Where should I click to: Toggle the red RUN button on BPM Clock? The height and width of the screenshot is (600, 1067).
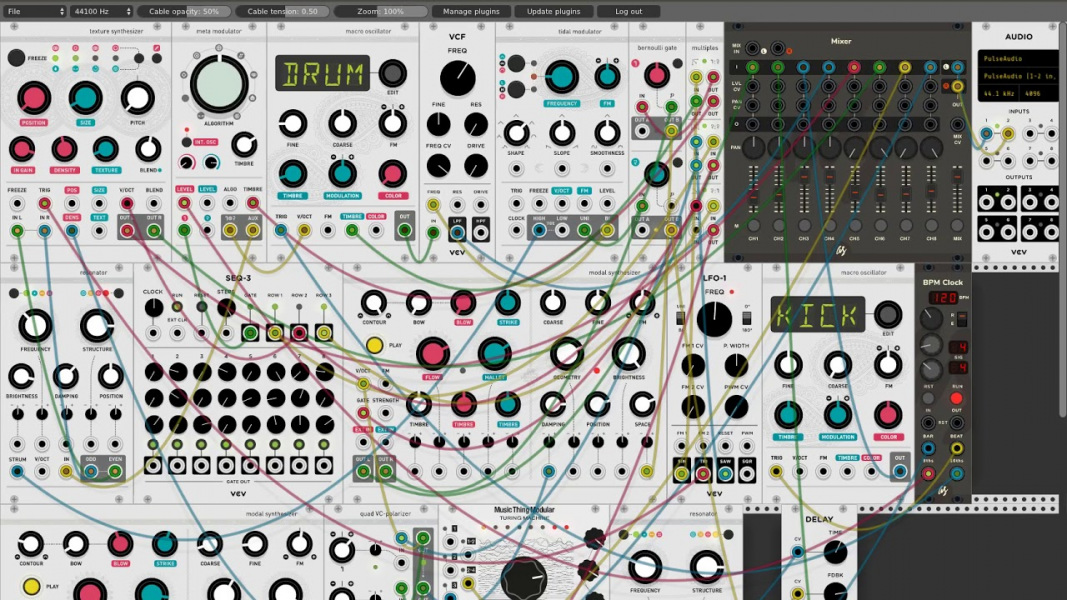956,399
